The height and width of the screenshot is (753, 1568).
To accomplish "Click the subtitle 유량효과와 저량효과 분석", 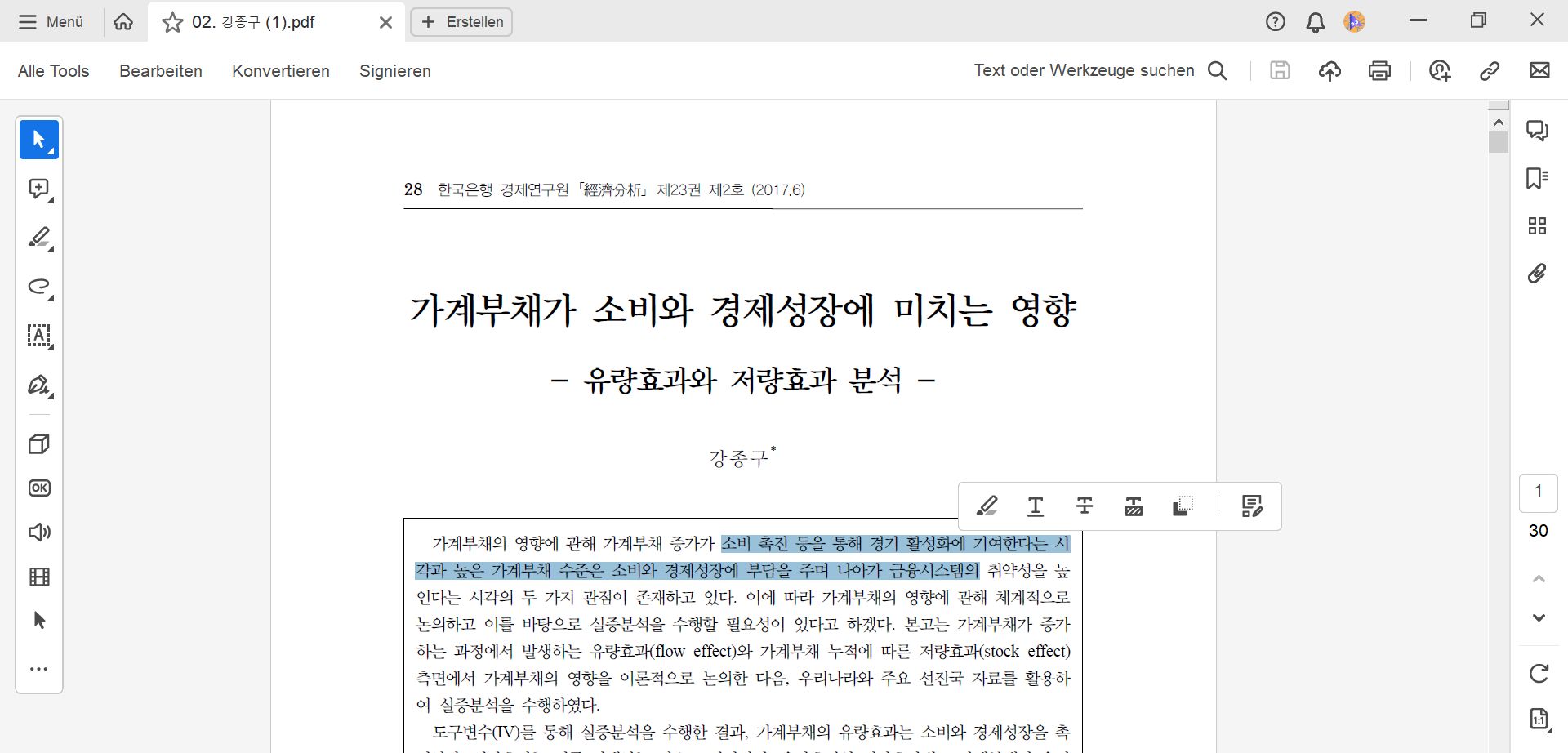I will pyautogui.click(x=743, y=380).
